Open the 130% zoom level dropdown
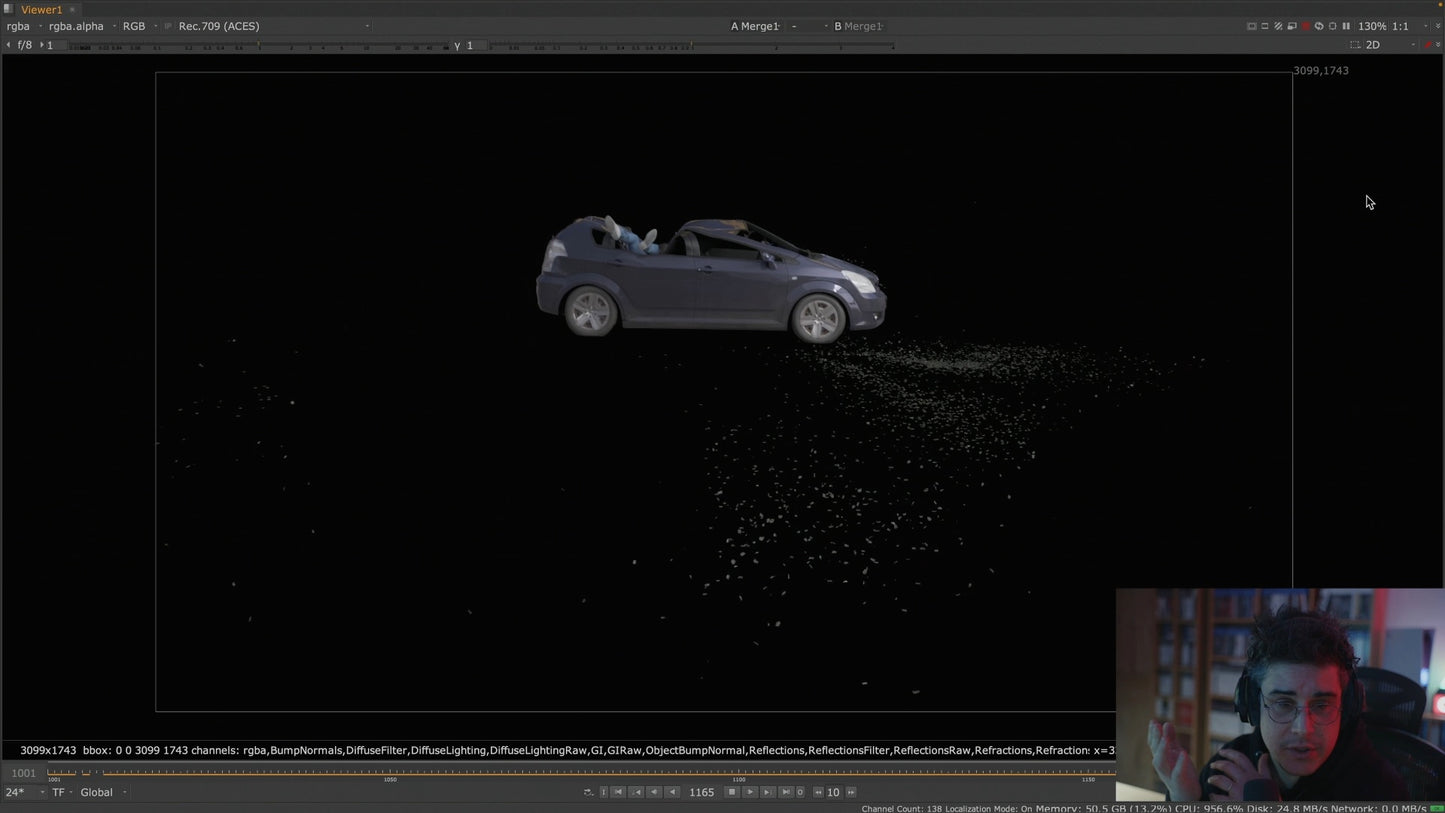This screenshot has height=813, width=1445. [1372, 26]
